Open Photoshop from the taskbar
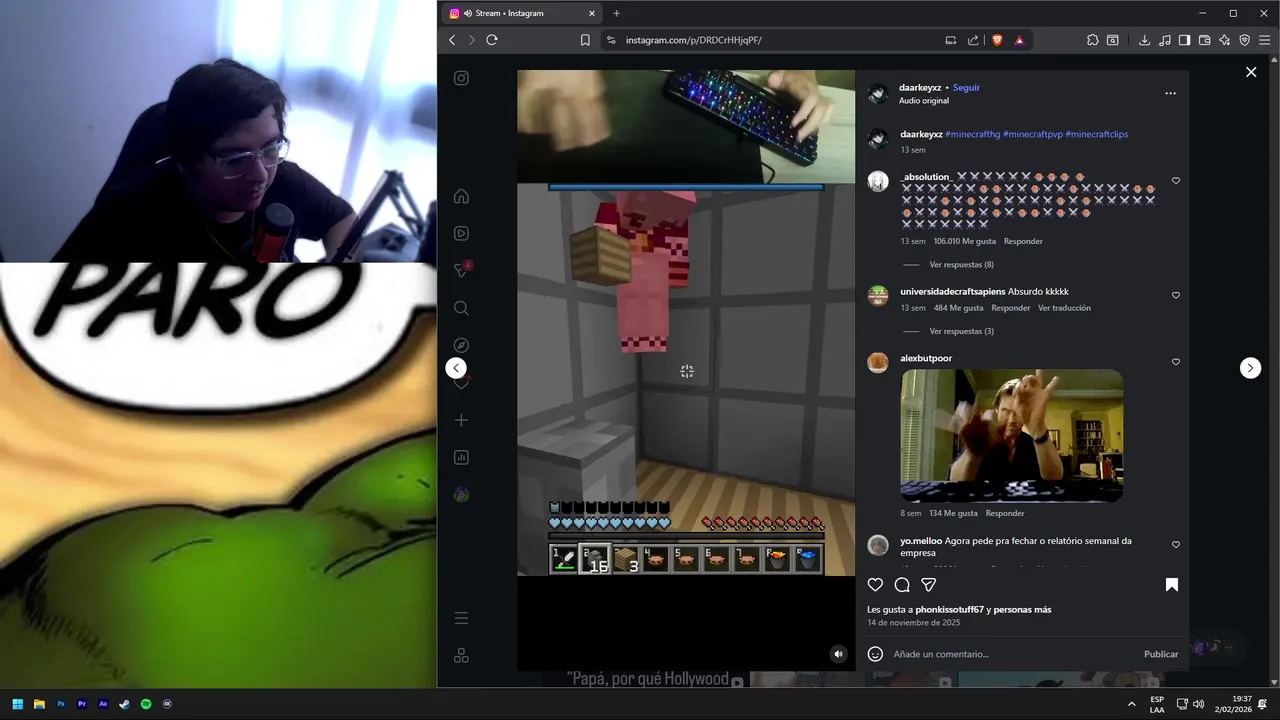The height and width of the screenshot is (720, 1280). coord(60,704)
